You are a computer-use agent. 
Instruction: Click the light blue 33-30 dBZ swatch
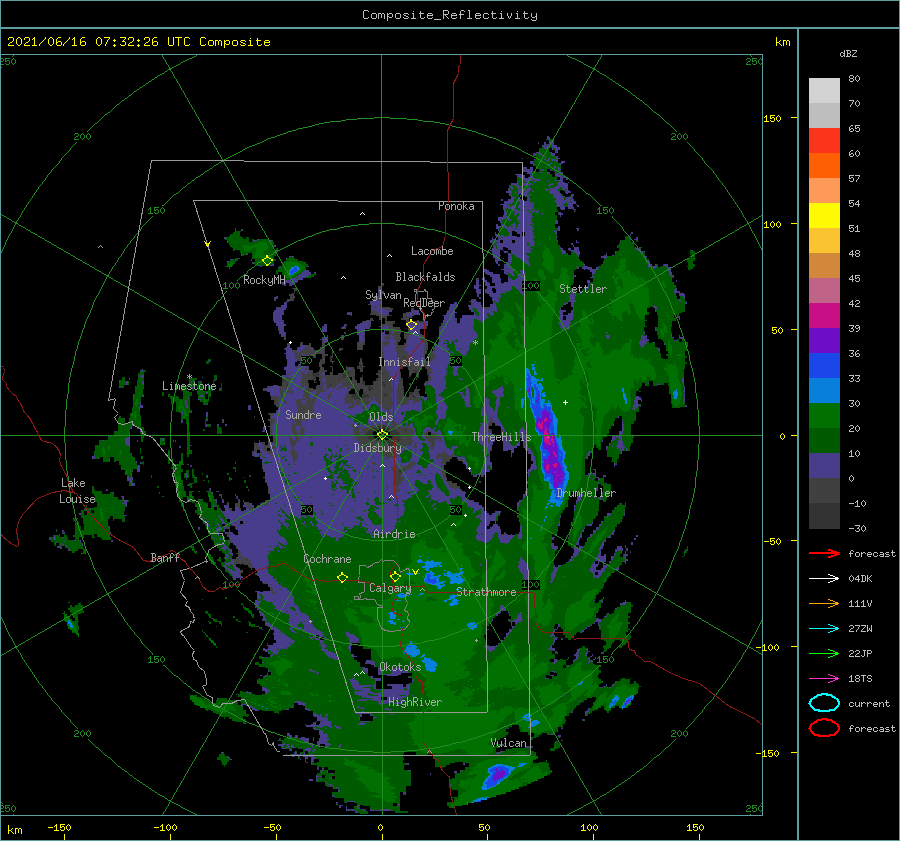click(824, 391)
